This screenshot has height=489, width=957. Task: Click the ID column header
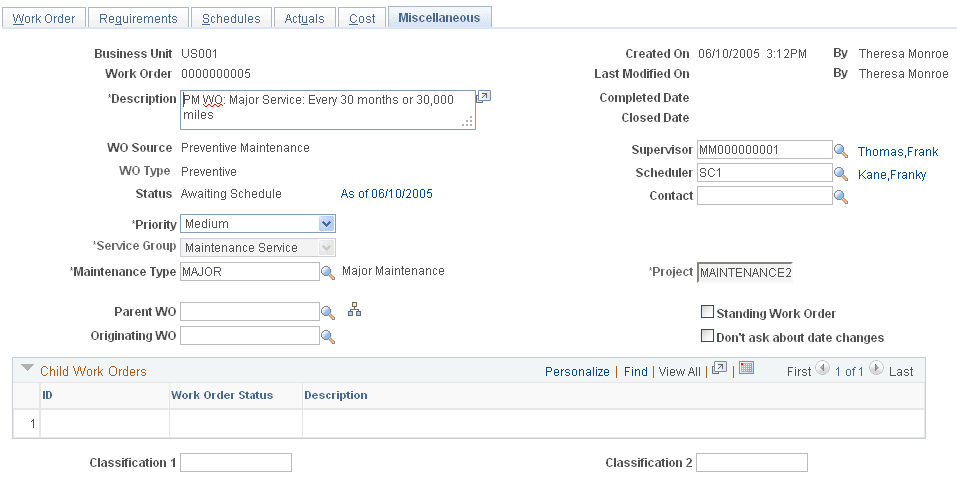pyautogui.click(x=47, y=395)
